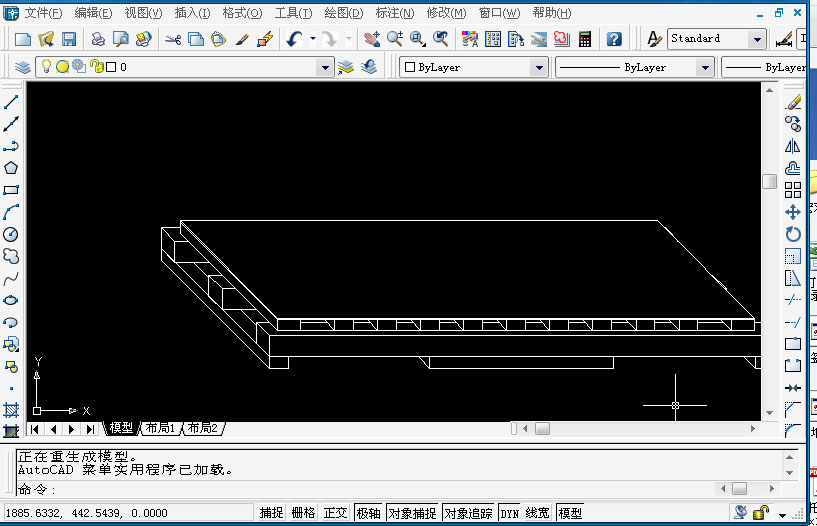Toggle 极轴 polar tracking
The image size is (817, 526).
tap(368, 513)
